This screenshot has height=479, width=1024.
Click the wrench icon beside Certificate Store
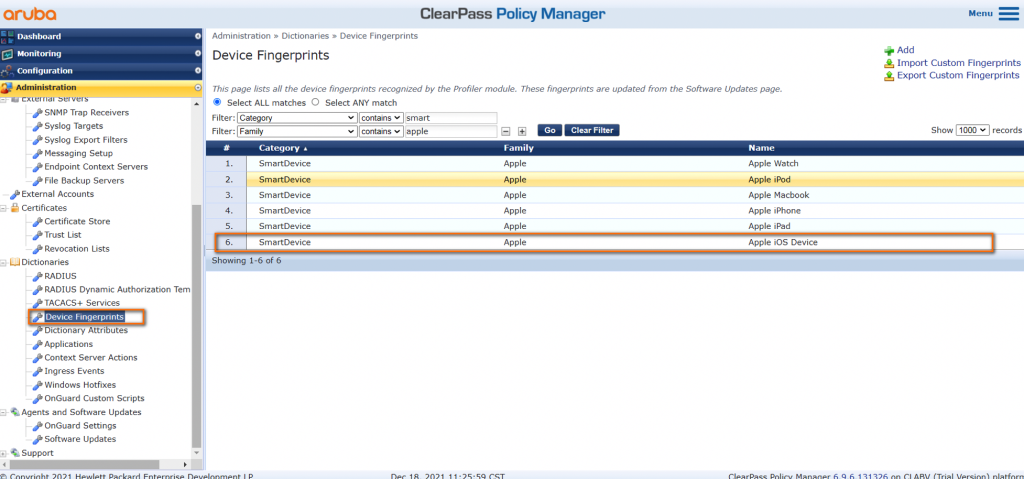(38, 222)
